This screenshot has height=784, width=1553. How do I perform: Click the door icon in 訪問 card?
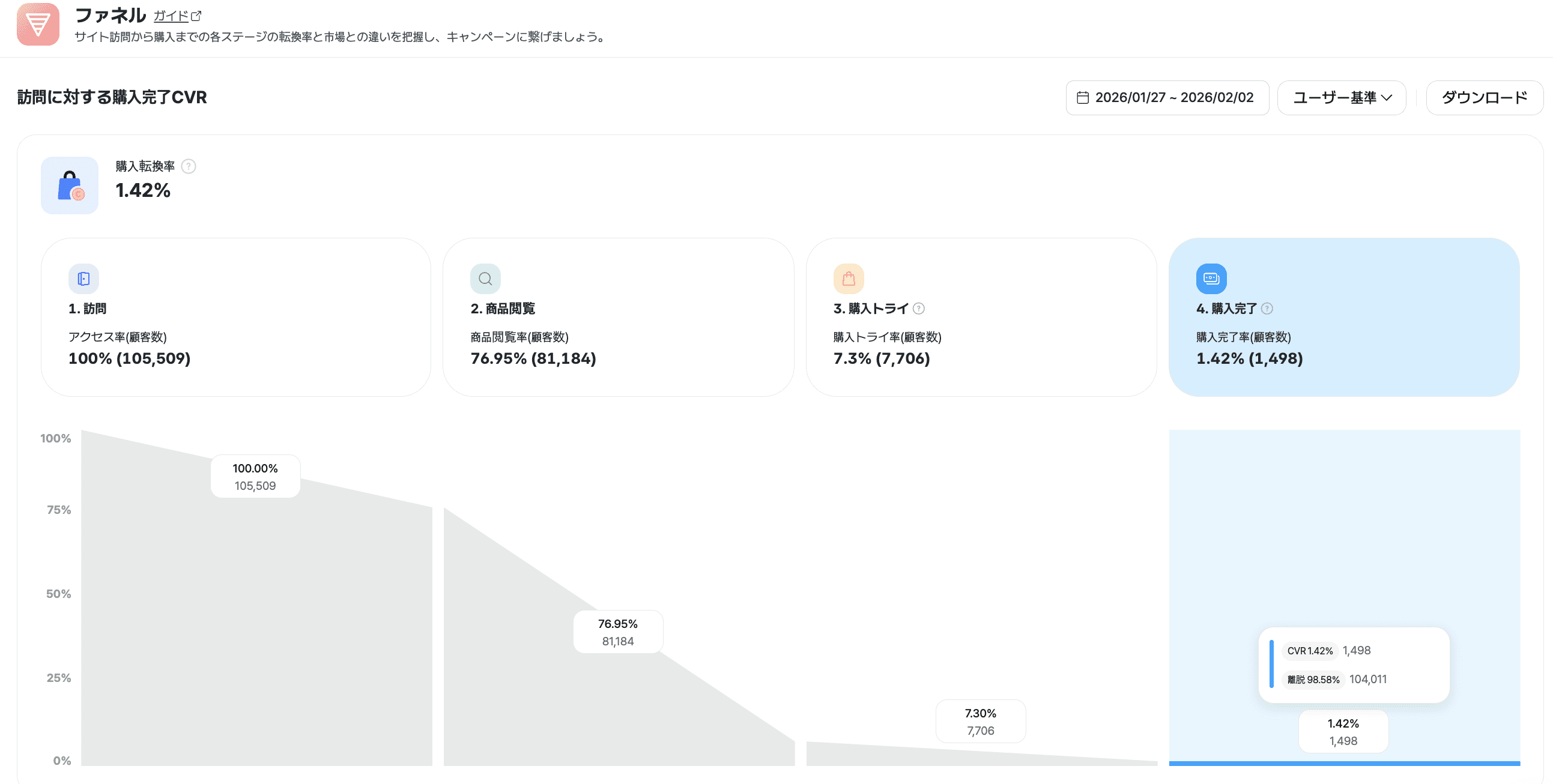point(84,279)
